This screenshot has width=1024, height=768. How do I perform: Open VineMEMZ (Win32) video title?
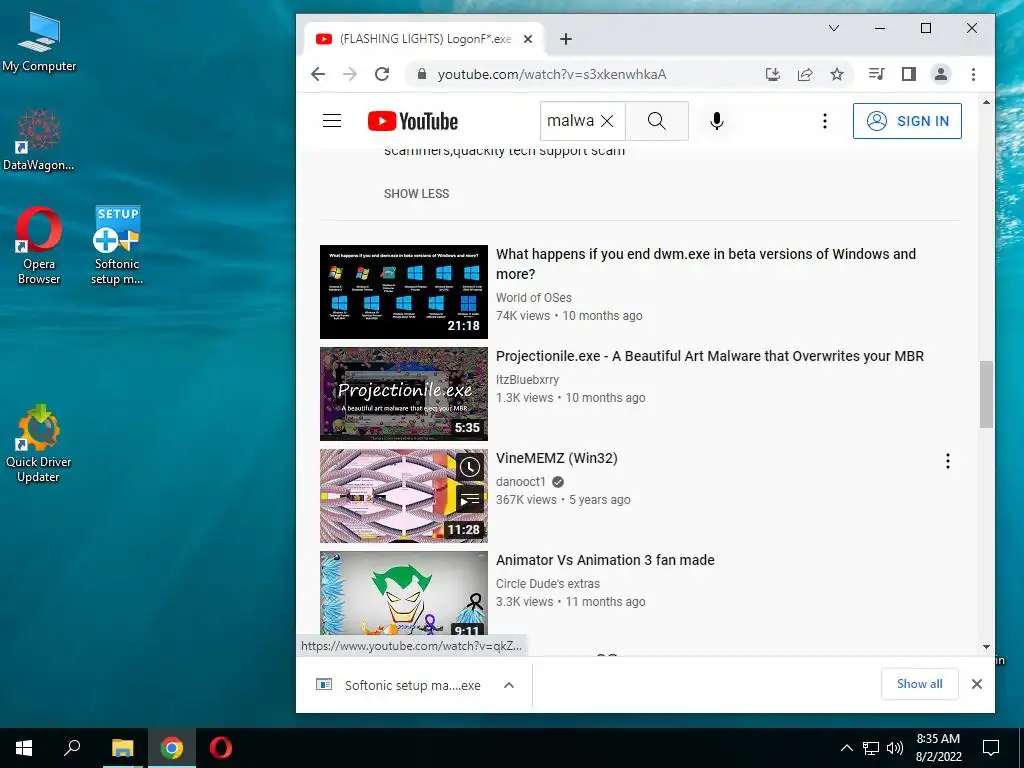click(556, 458)
